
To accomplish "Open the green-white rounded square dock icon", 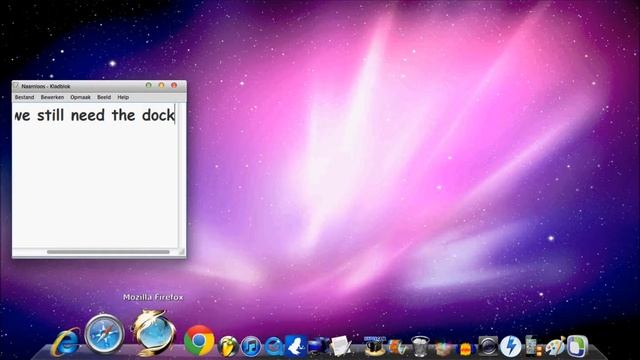I will pos(578,346).
